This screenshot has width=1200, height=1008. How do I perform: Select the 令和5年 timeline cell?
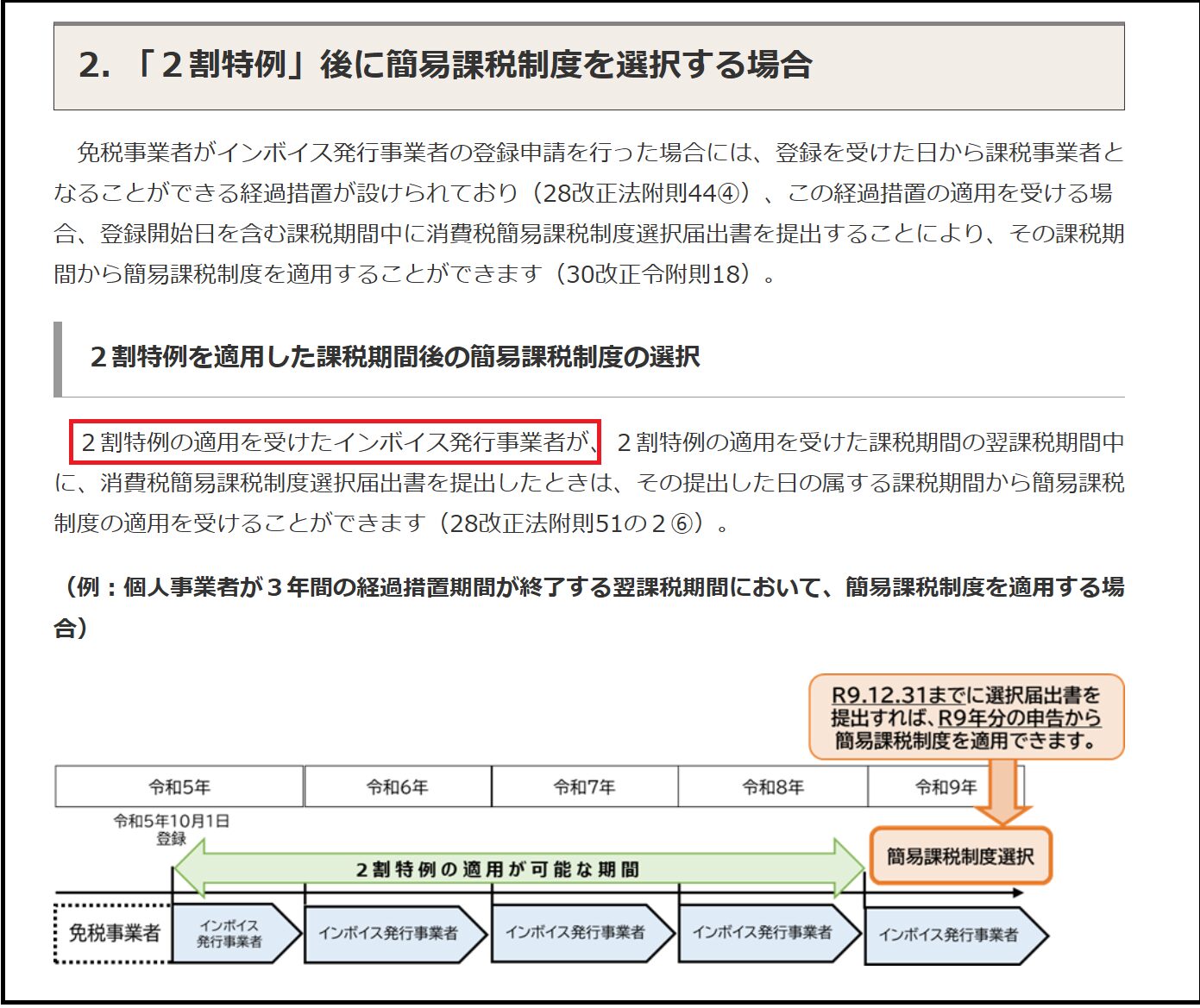tap(179, 786)
